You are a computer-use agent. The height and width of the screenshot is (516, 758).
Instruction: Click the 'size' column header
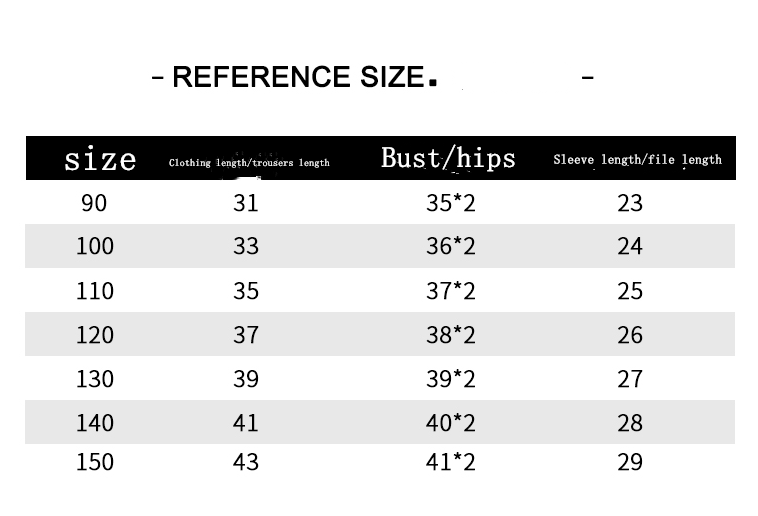coord(100,158)
